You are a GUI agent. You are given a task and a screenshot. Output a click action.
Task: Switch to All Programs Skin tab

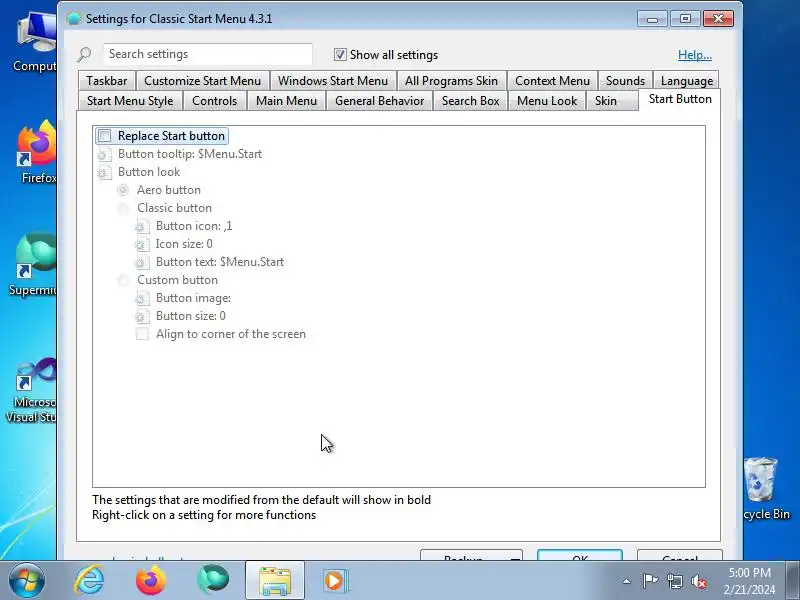point(452,81)
